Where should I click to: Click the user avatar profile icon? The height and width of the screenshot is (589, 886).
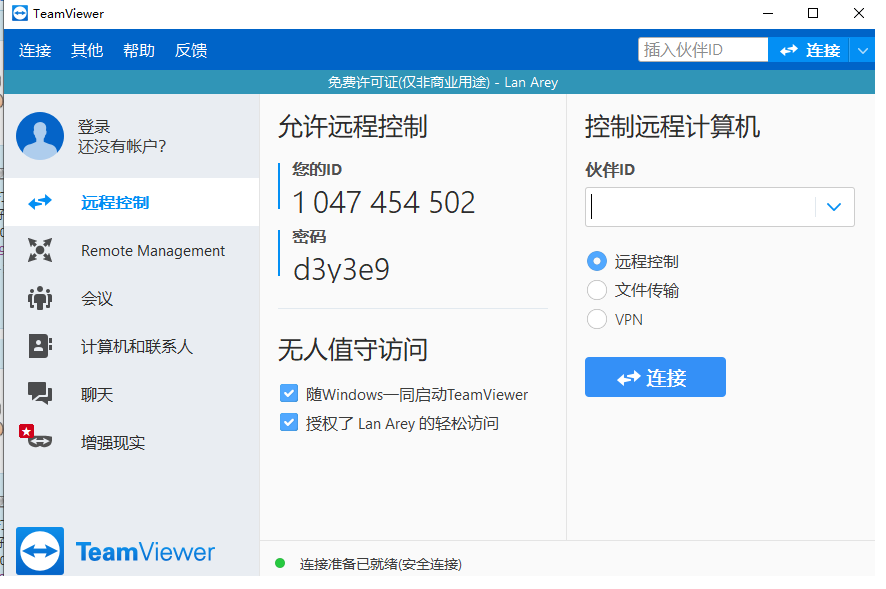40,136
